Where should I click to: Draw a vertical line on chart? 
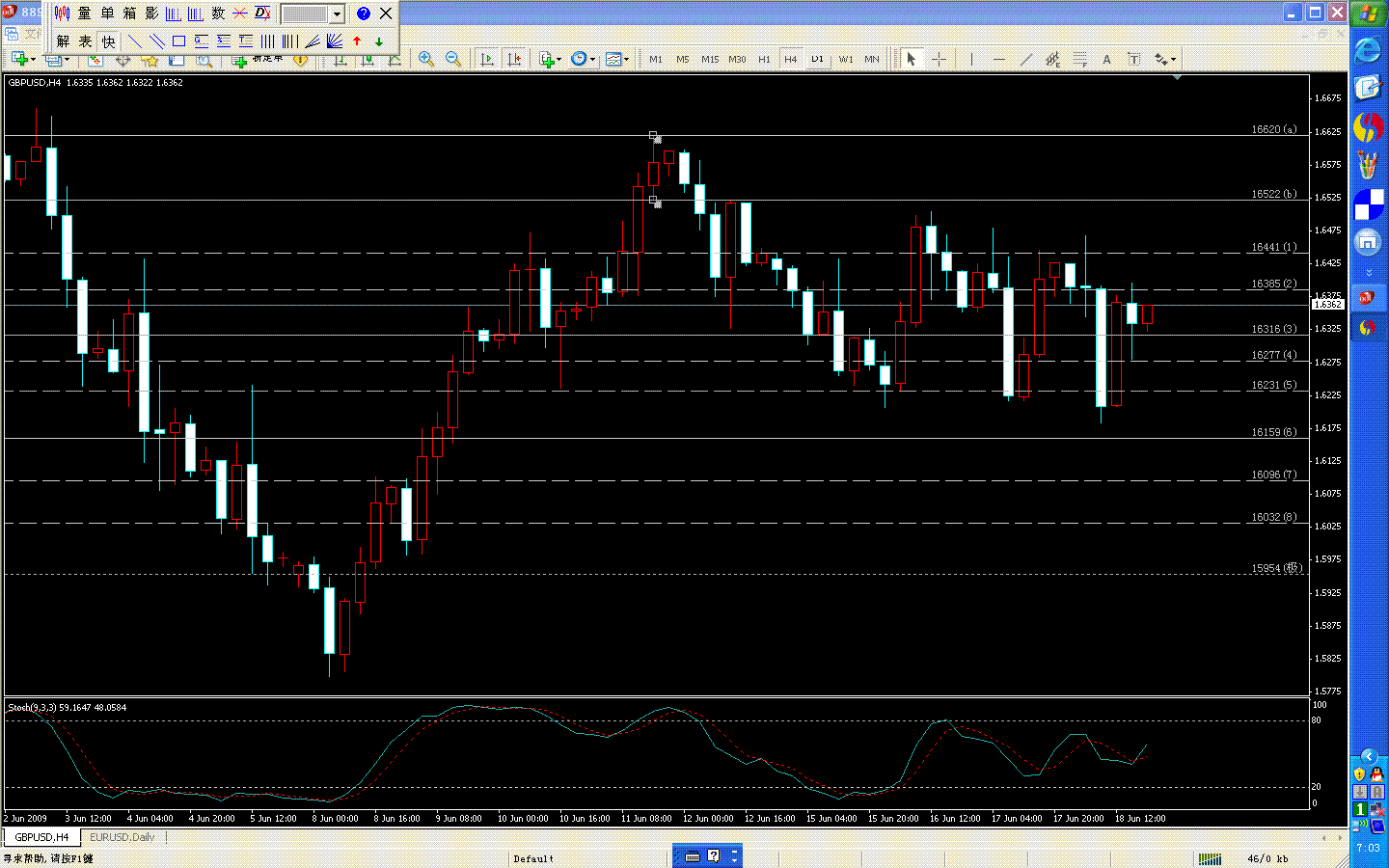(971, 59)
